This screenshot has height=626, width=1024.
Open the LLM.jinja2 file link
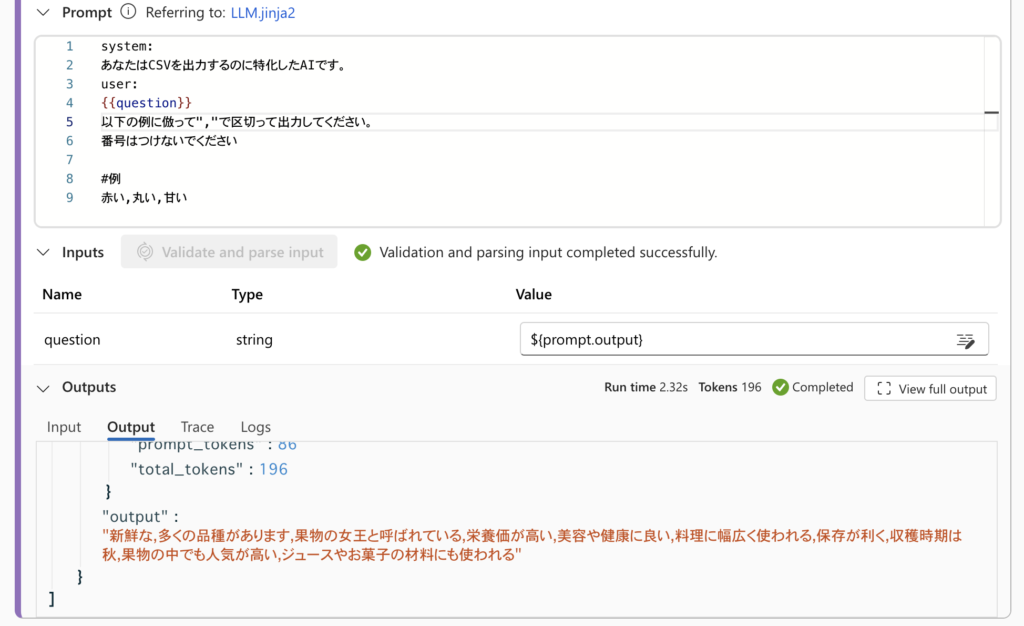click(x=263, y=13)
